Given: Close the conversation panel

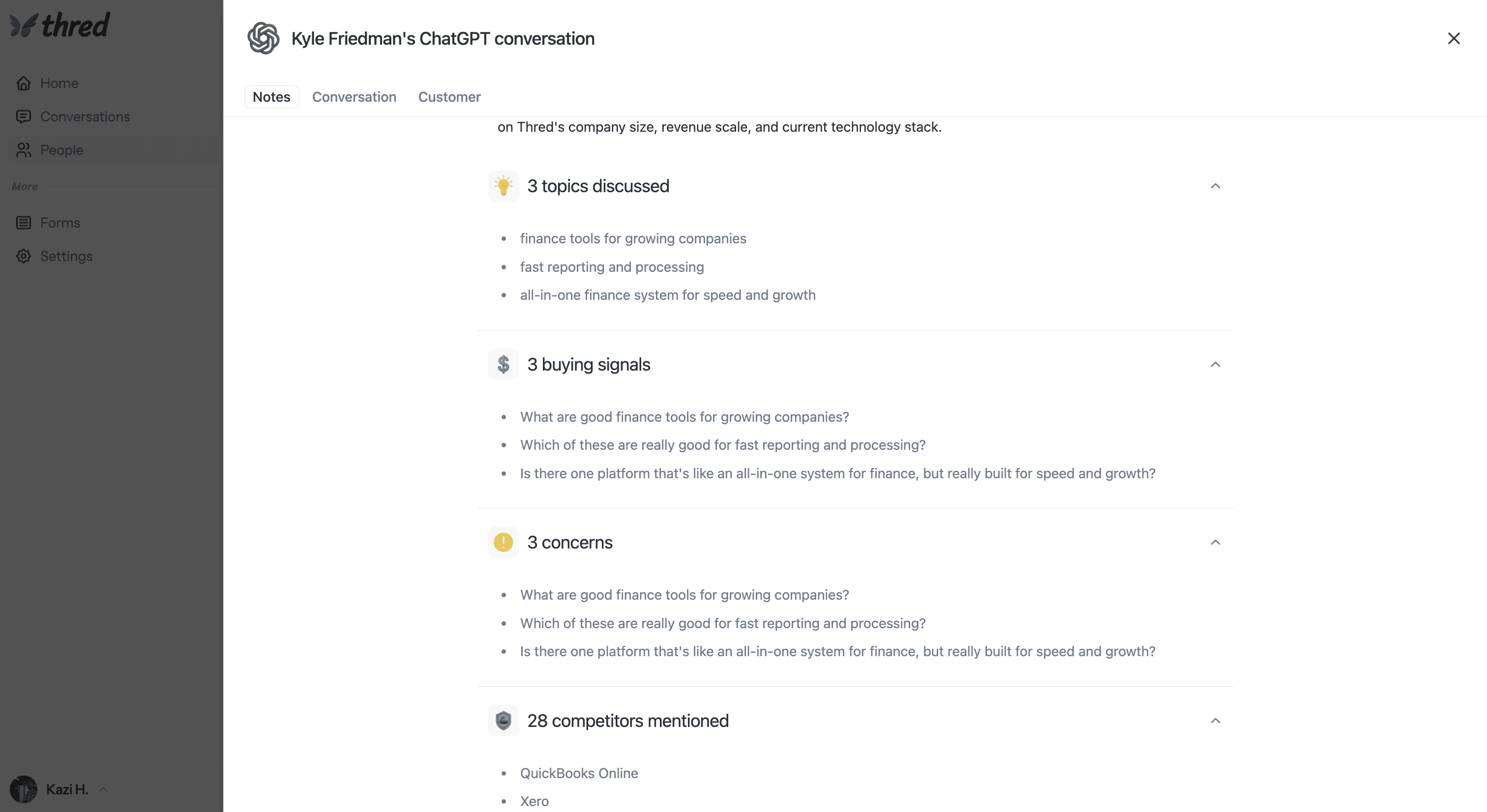Looking at the screenshot, I should [1454, 38].
